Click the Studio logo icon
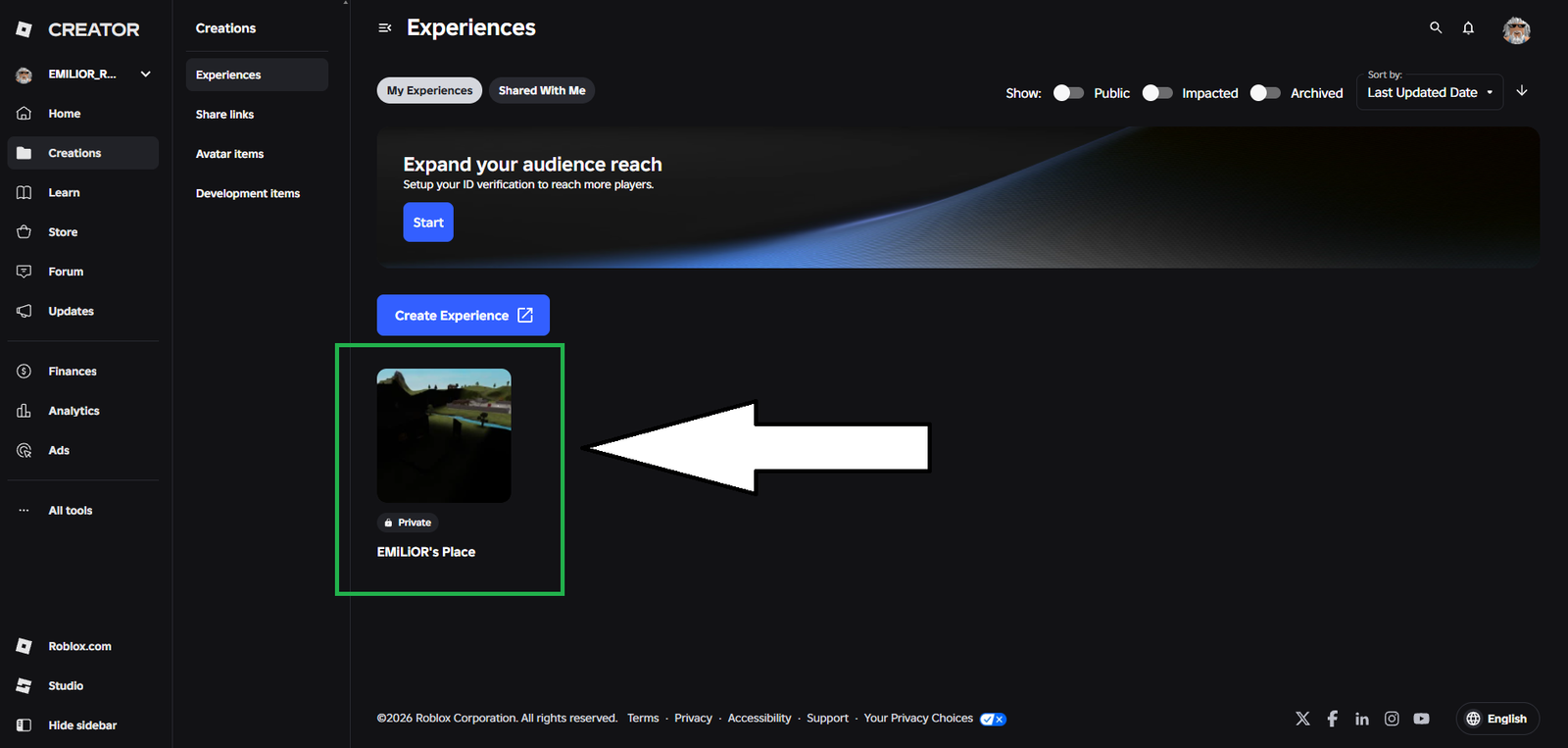The width and height of the screenshot is (1568, 748). point(24,686)
